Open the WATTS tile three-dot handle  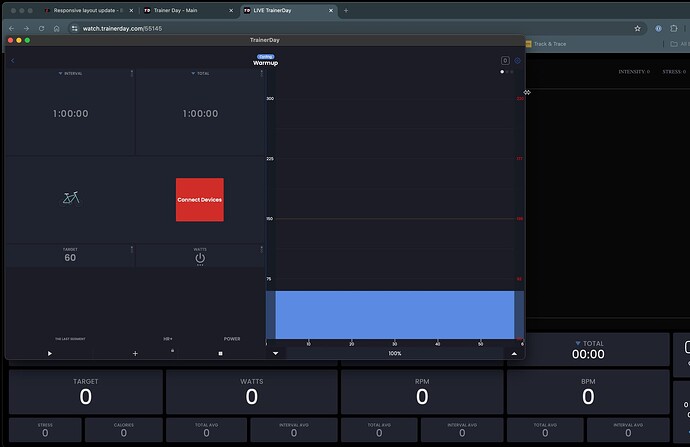tap(261, 249)
